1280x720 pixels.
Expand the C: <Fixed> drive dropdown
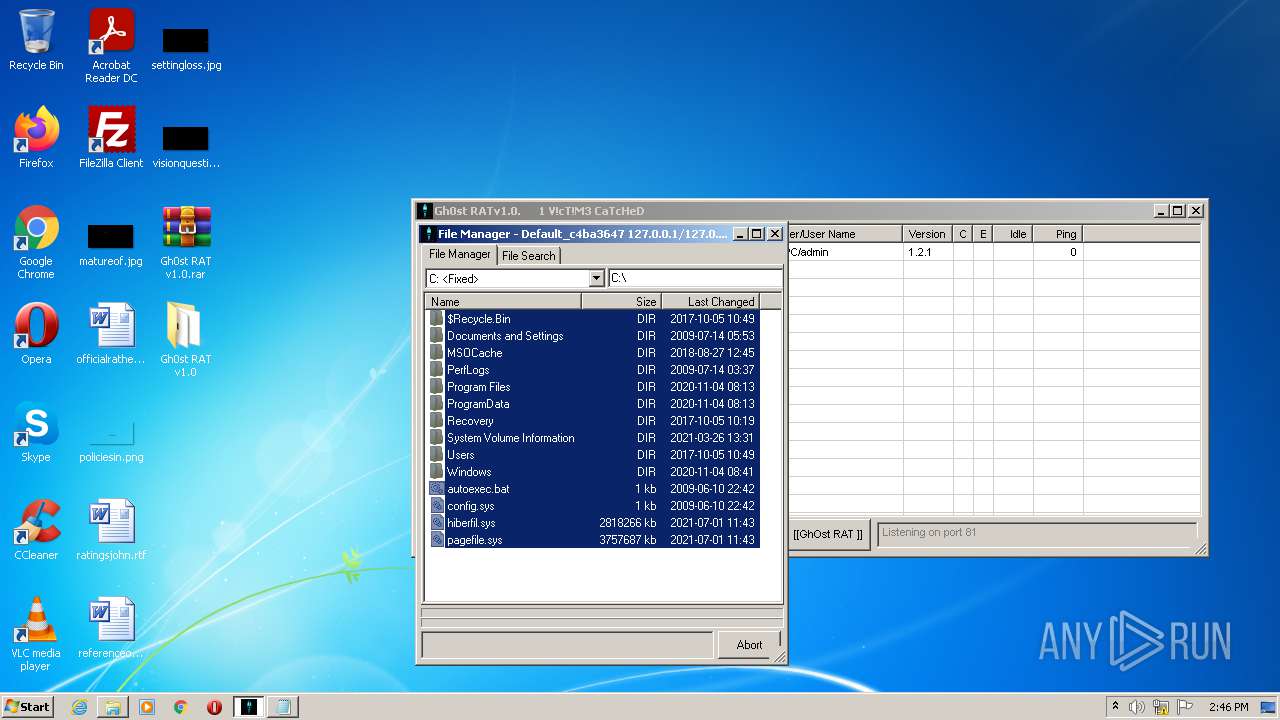(597, 279)
